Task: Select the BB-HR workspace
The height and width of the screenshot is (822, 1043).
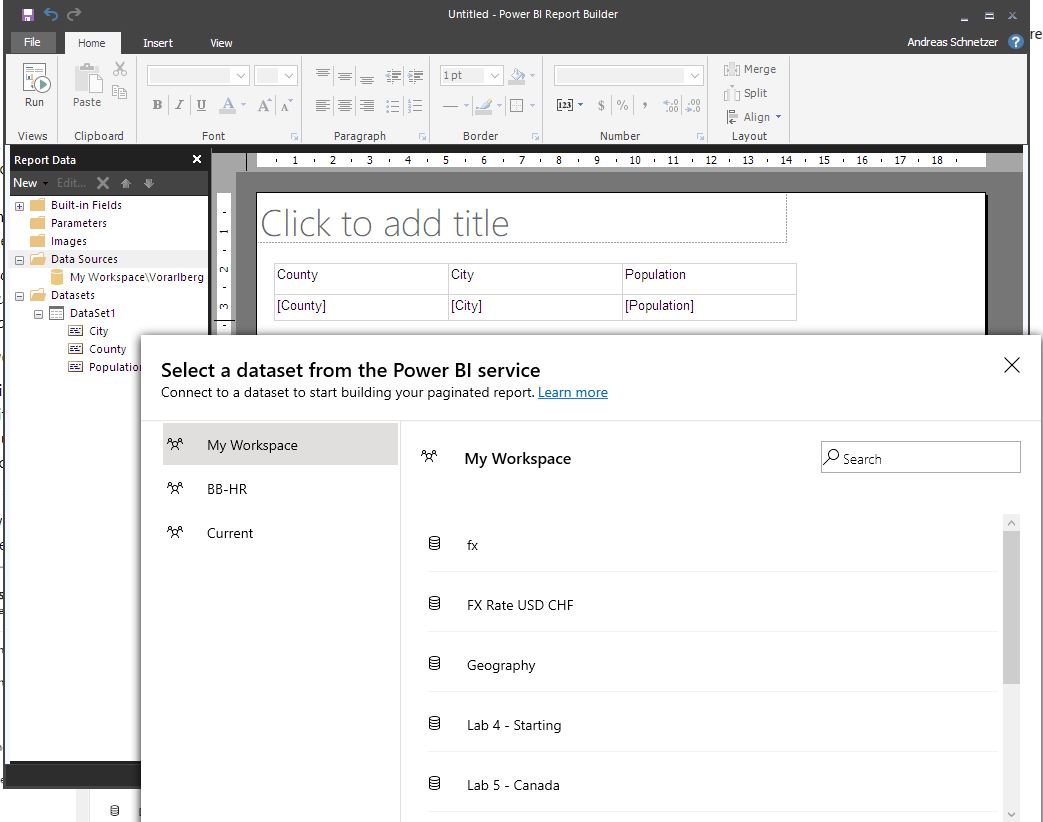Action: point(227,489)
